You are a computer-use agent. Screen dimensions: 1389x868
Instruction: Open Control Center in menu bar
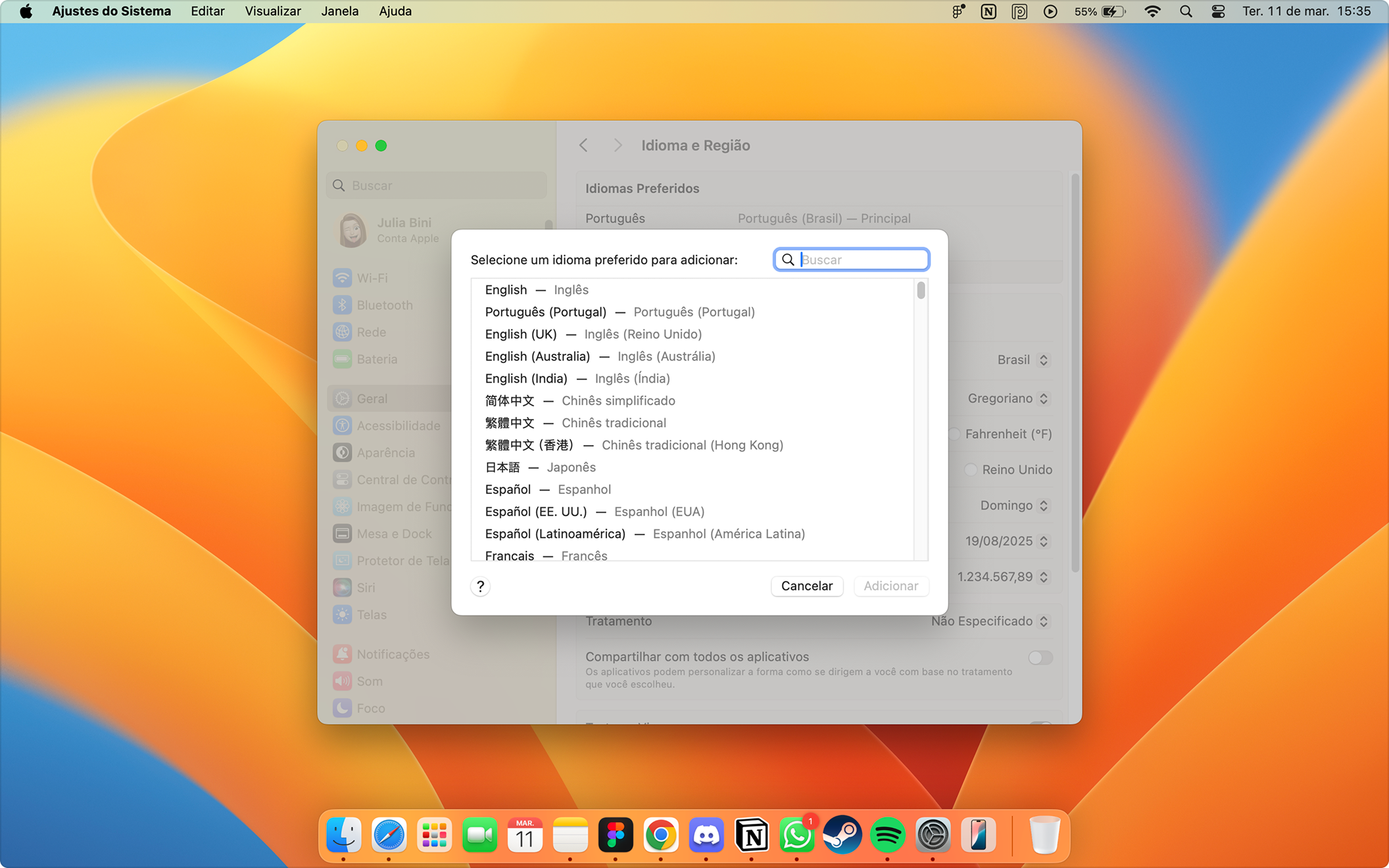[x=1217, y=11]
